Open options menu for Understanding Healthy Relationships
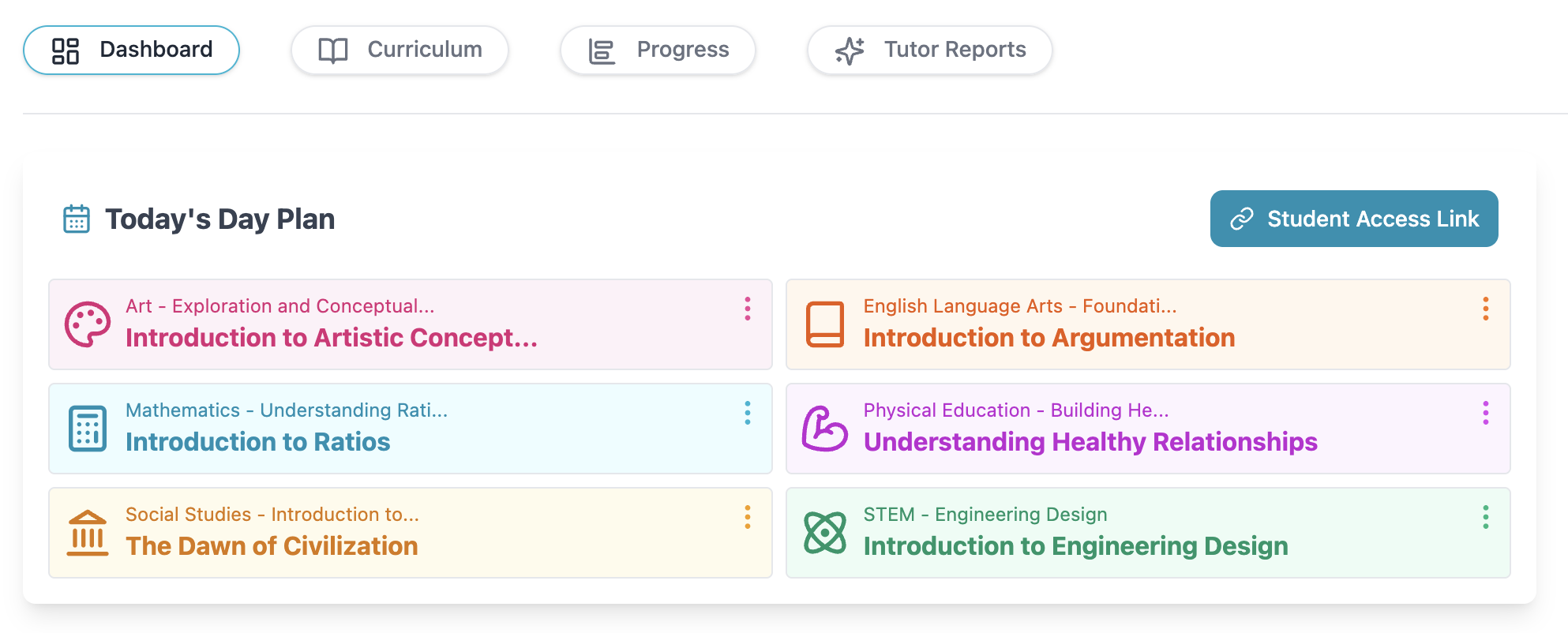 1485,413
